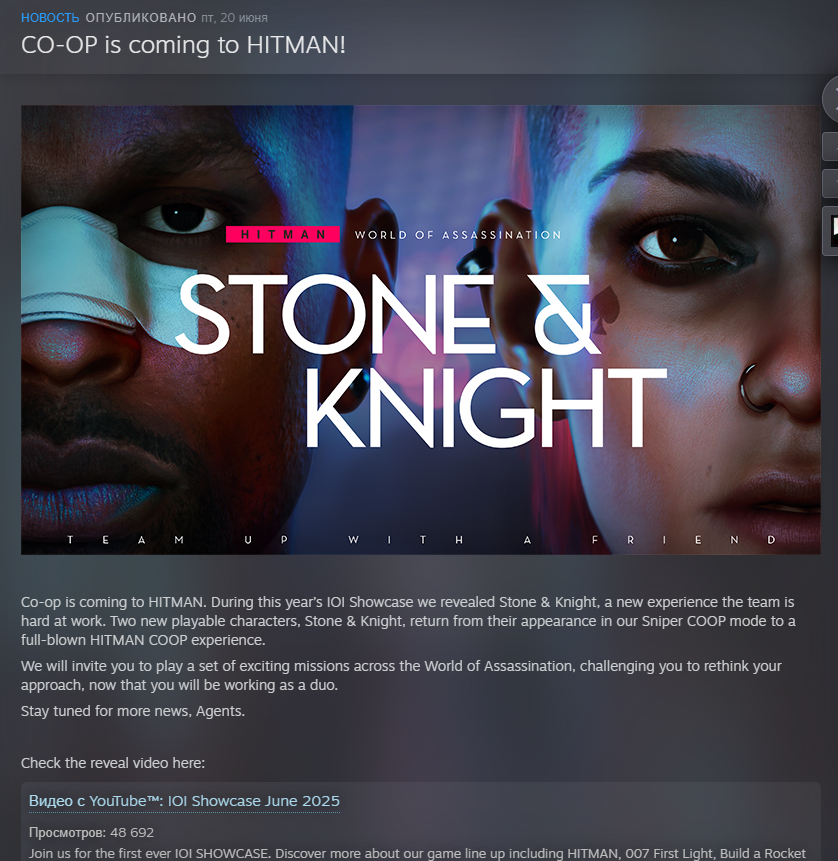Click the ОПУБЛИКОВАНО label
838x861 pixels.
click(141, 18)
